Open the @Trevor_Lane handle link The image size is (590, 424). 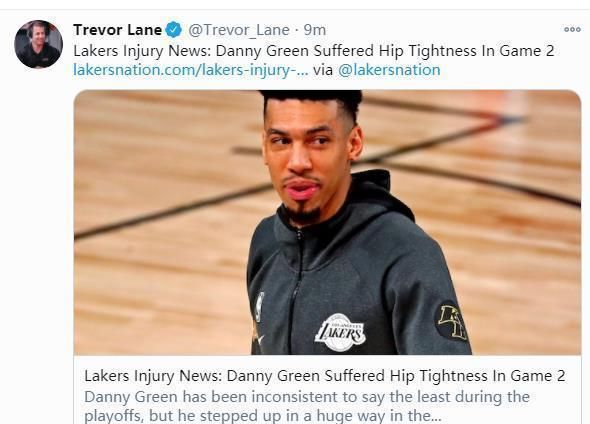pos(239,30)
